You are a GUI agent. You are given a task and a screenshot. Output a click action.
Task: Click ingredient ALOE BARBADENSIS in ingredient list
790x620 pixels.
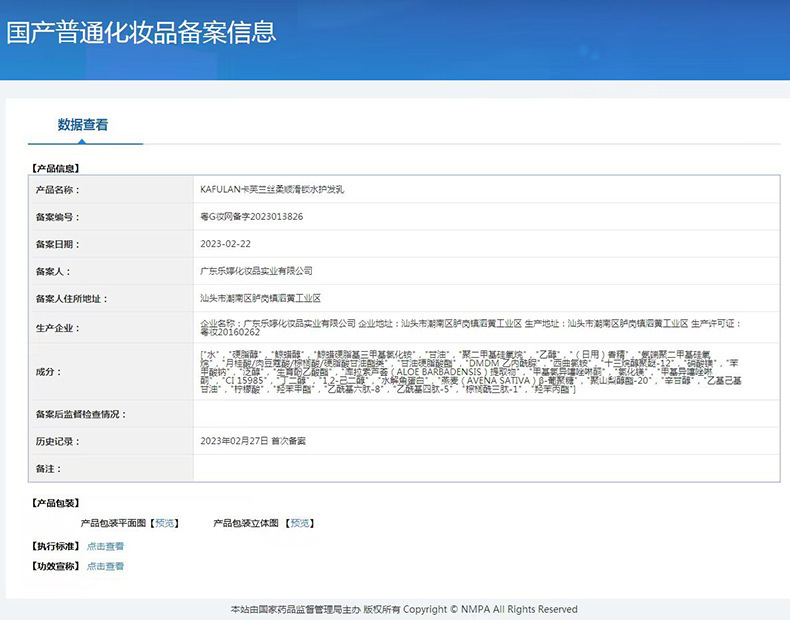tap(439, 372)
